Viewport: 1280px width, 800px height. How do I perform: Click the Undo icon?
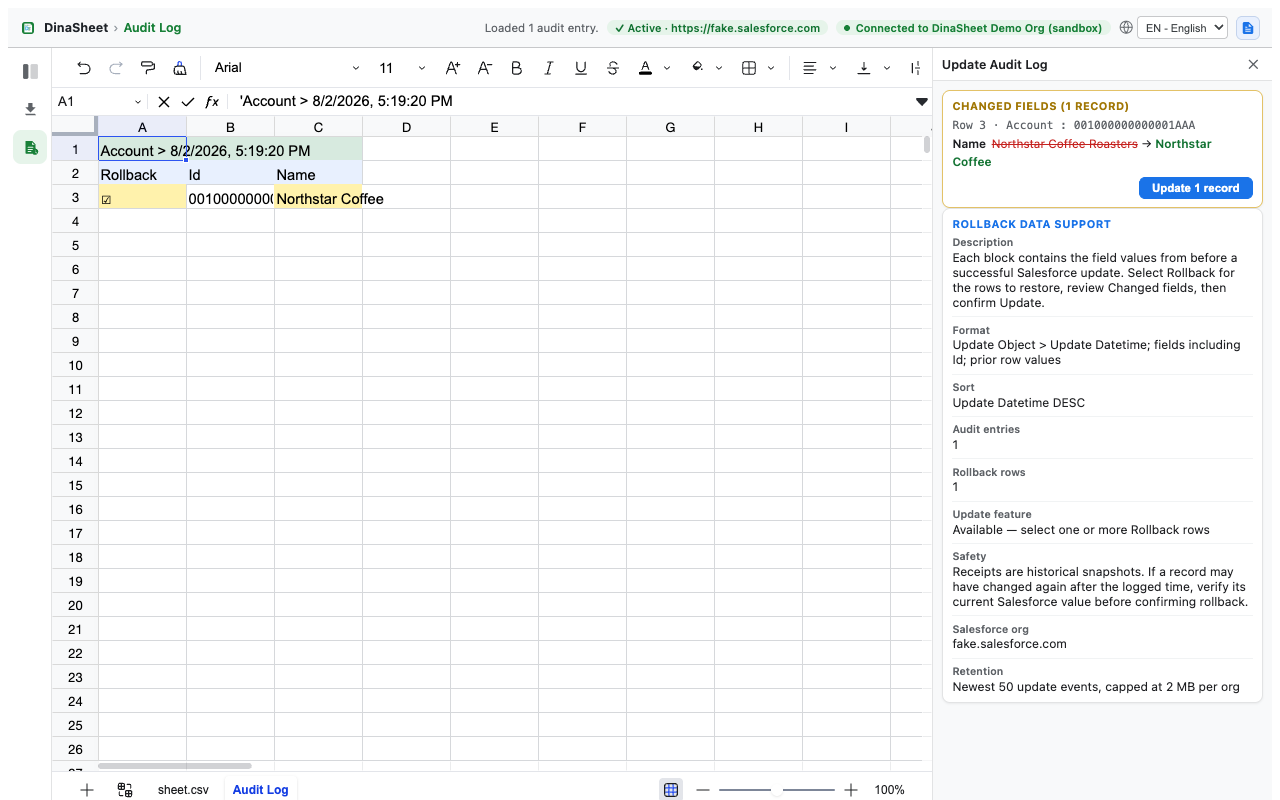(84, 68)
